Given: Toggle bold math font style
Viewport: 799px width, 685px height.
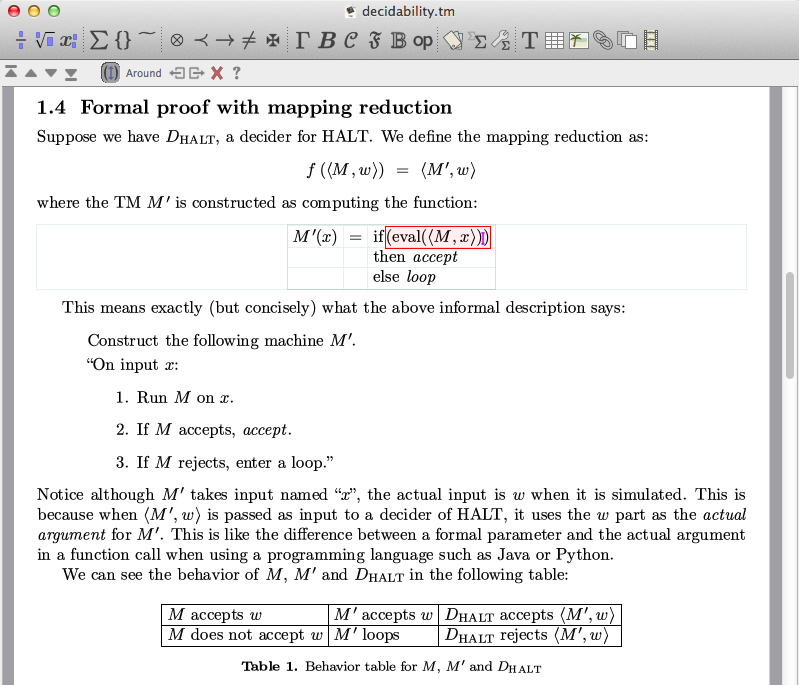Looking at the screenshot, I should tap(327, 41).
